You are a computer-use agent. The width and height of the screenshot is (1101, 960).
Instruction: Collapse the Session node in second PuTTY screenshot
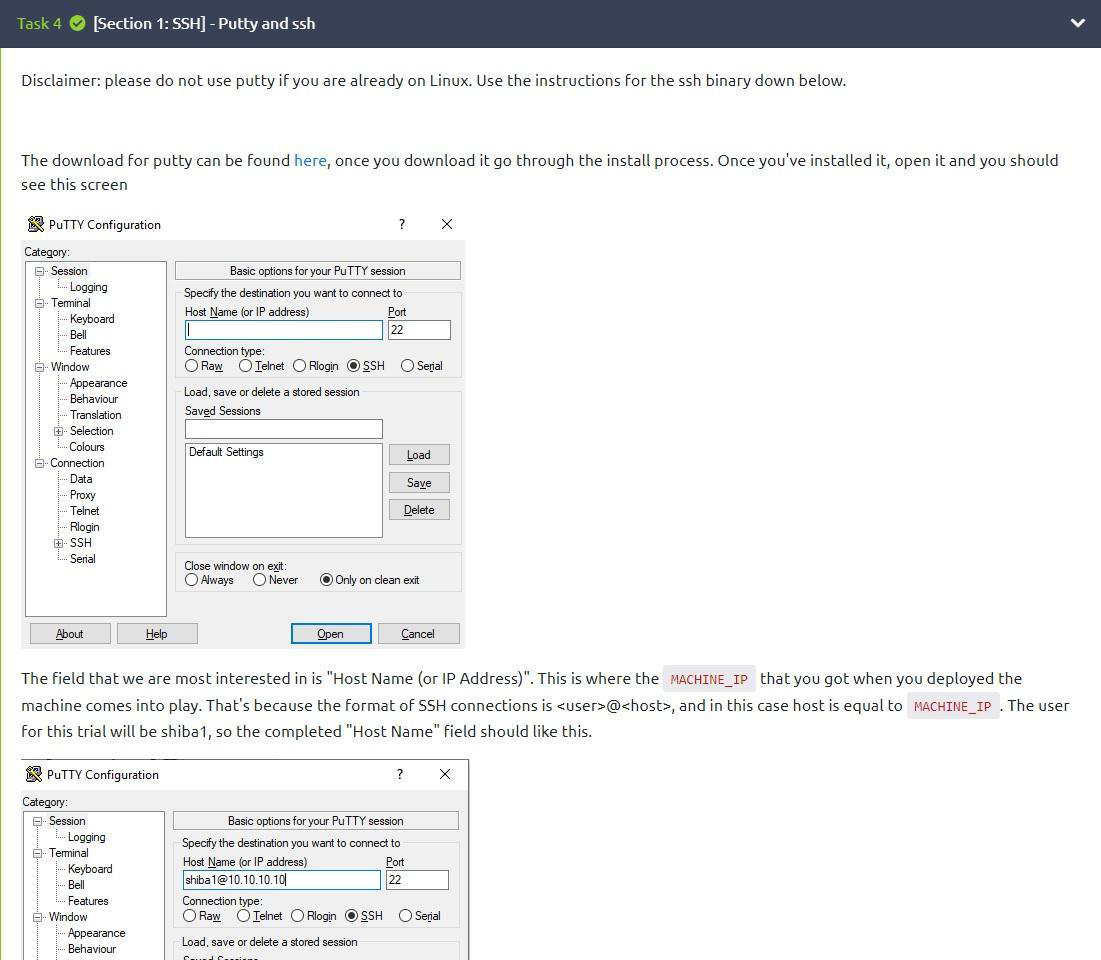[38, 821]
